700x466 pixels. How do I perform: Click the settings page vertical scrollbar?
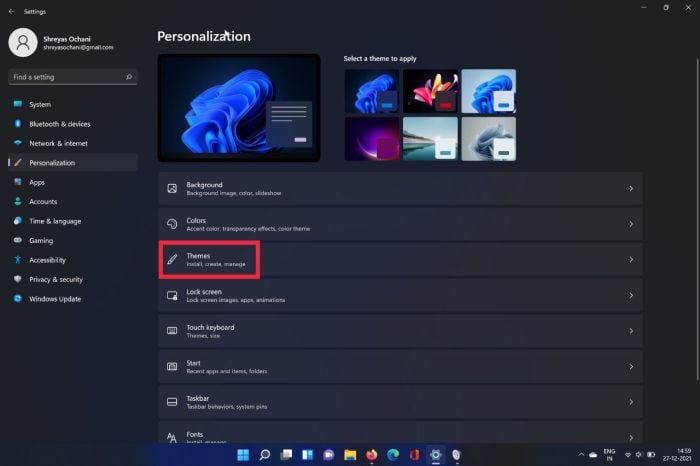(x=697, y=219)
